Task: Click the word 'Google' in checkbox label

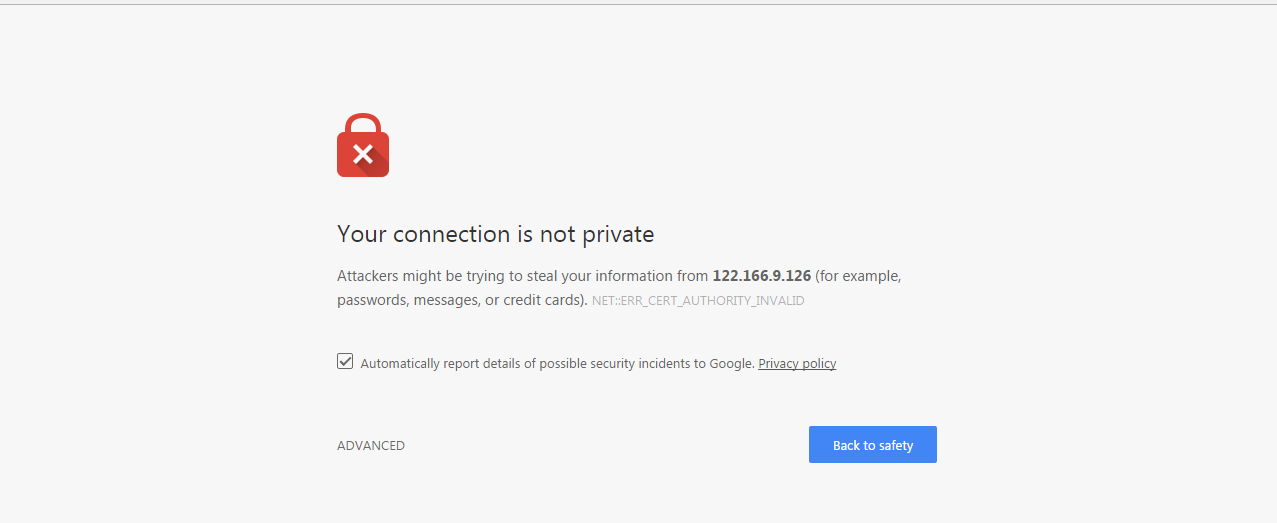Action: tap(730, 364)
